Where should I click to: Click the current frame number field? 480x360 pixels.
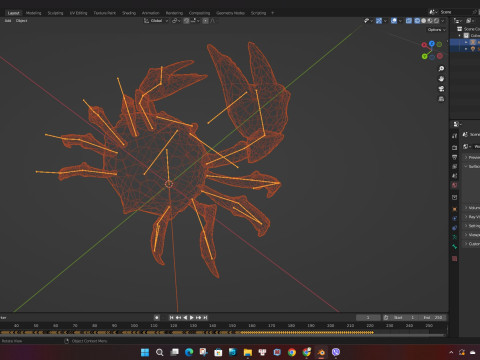[x=368, y=318]
